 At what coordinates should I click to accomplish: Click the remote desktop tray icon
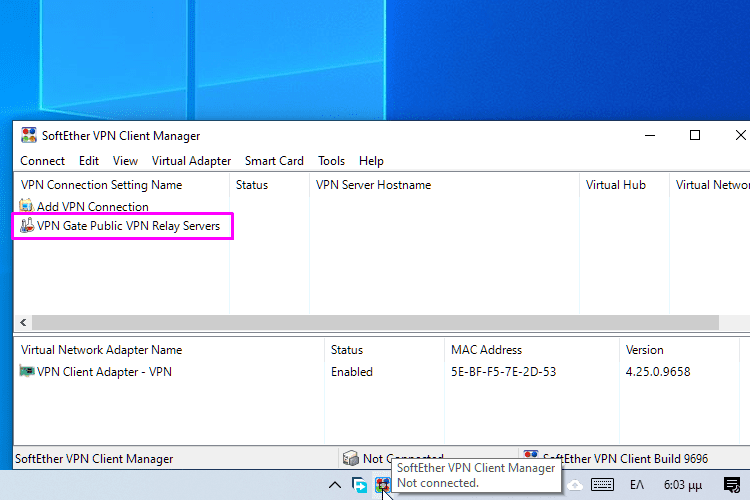point(359,485)
